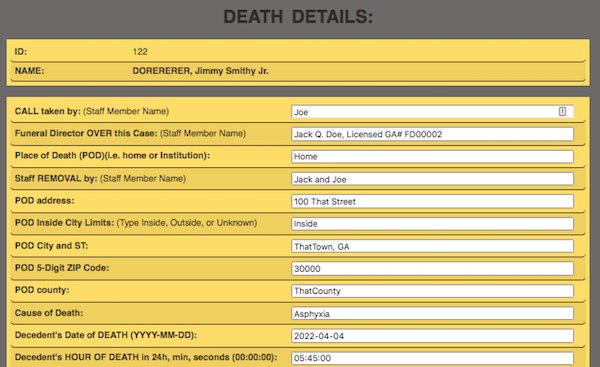Click the POD City and ST field
The width and height of the screenshot is (600, 367).
tap(432, 246)
